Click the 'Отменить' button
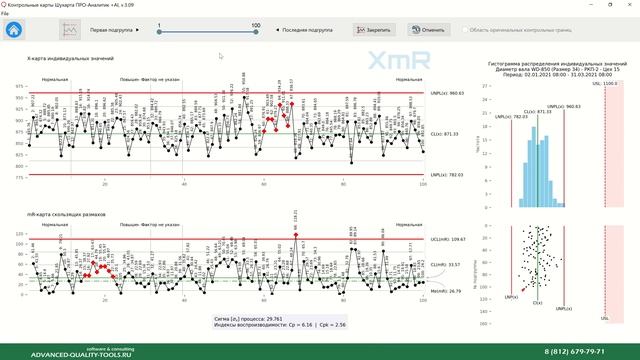640x360 pixels. (x=429, y=30)
